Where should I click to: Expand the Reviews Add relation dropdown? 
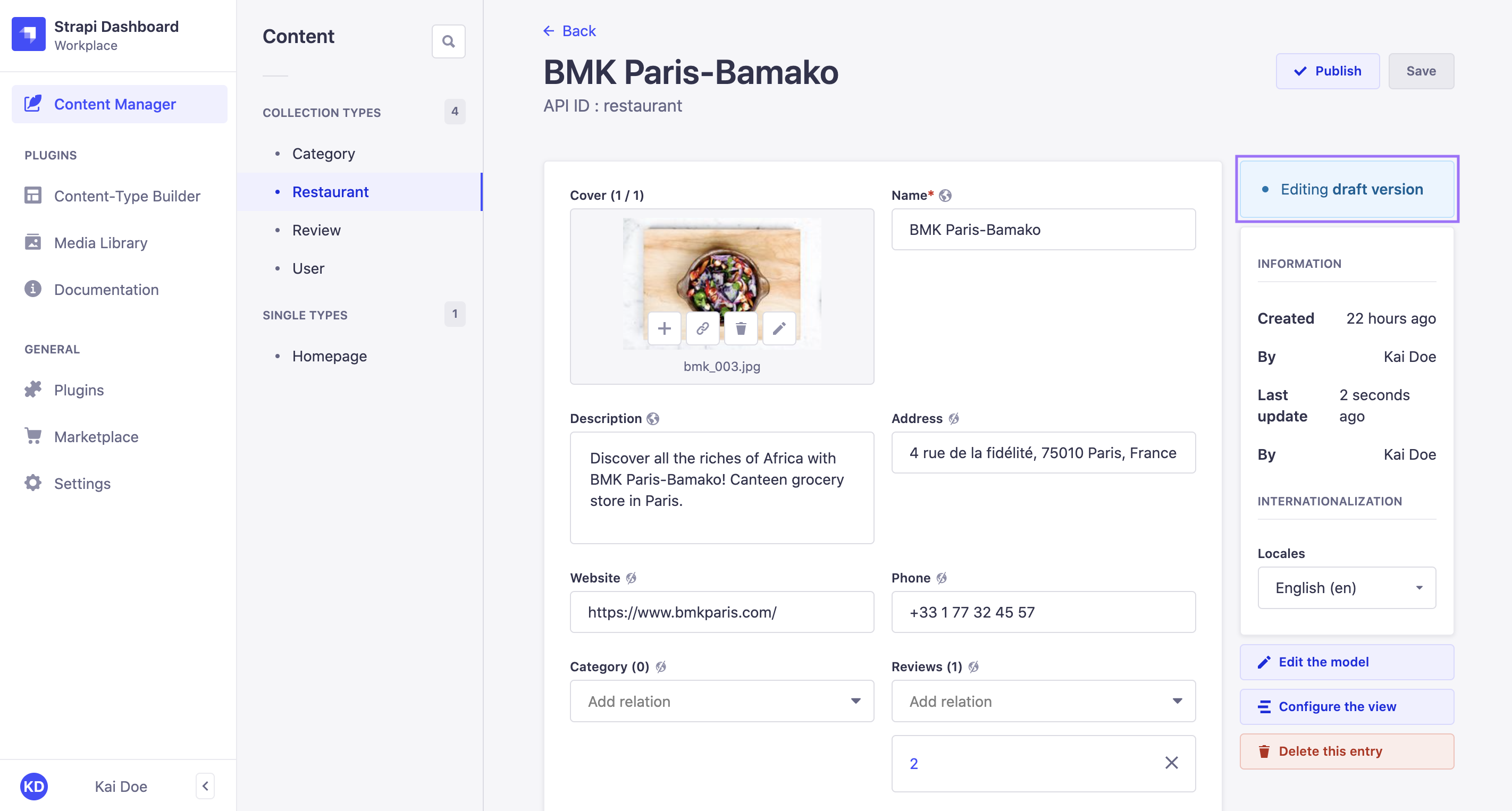pyautogui.click(x=1043, y=702)
